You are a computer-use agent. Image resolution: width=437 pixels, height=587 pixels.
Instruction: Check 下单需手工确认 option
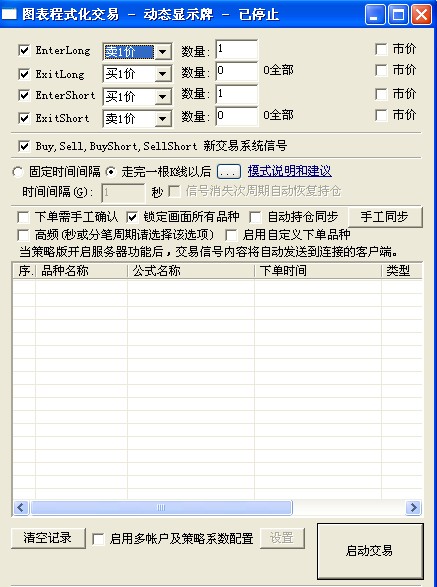coord(23,217)
